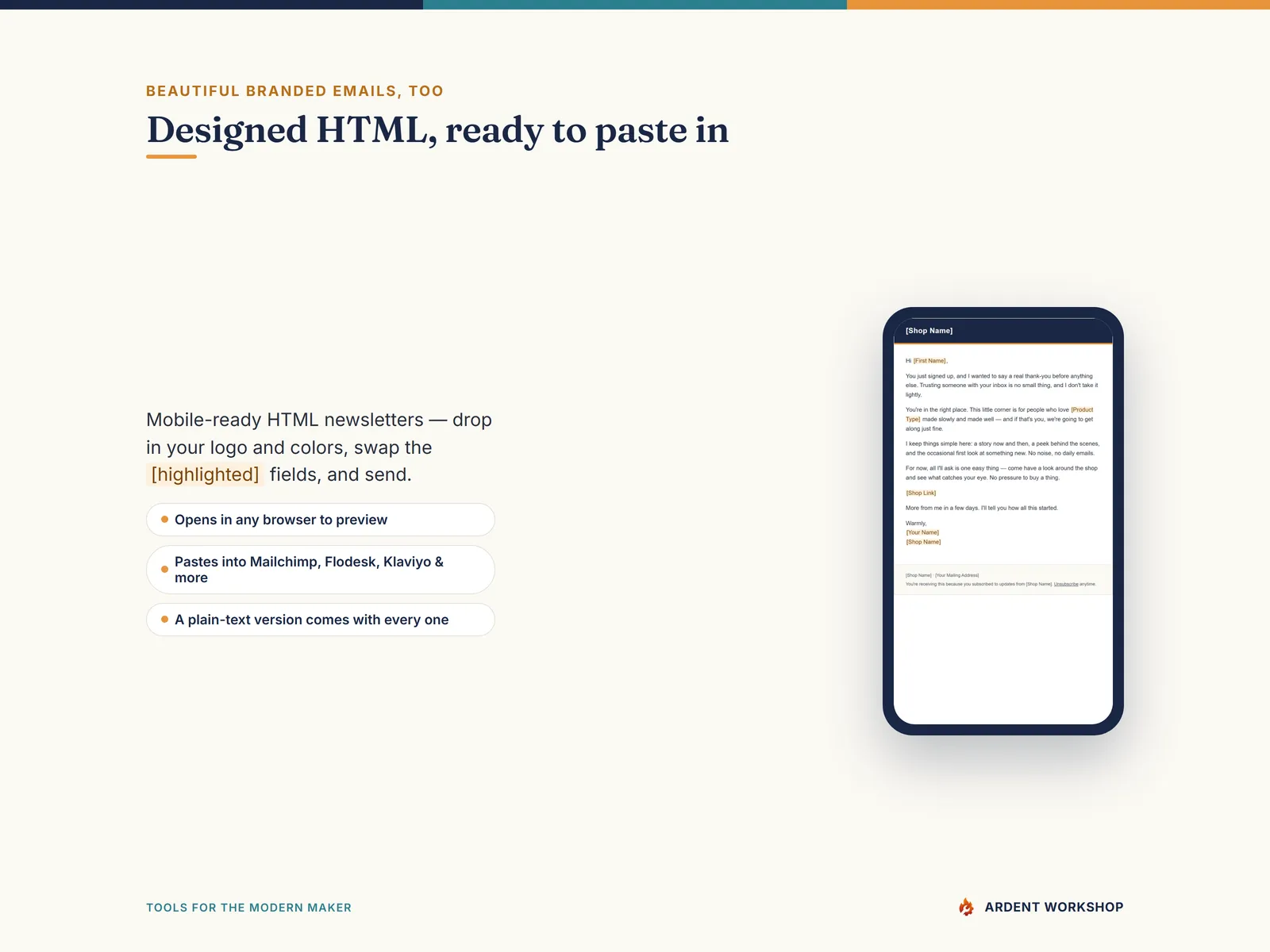Click 'More from me in a few days' line
1270x952 pixels.
pos(982,508)
